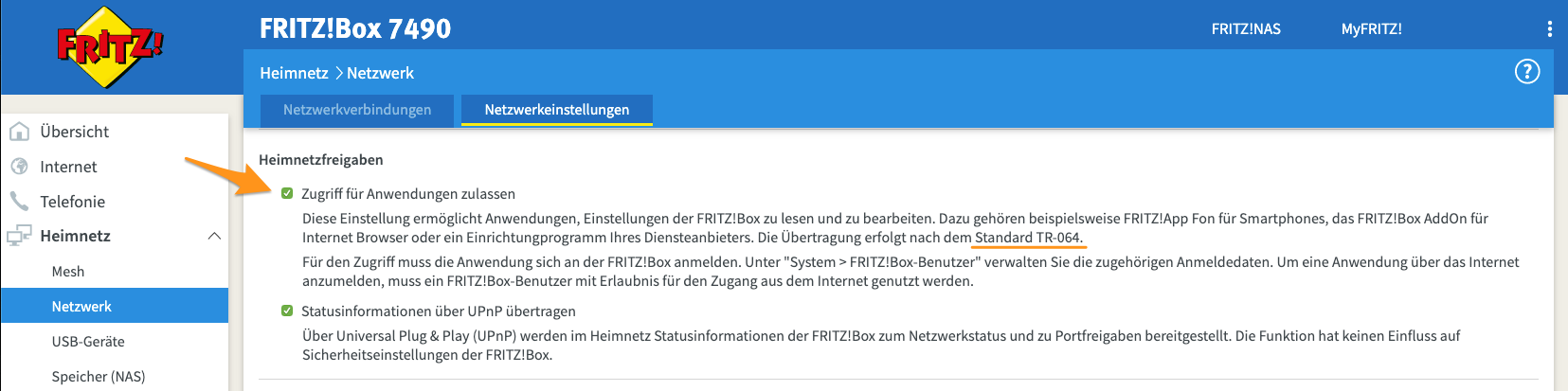The height and width of the screenshot is (391, 1568).
Task: Open MyFRITZ! link in header
Action: tap(1371, 29)
